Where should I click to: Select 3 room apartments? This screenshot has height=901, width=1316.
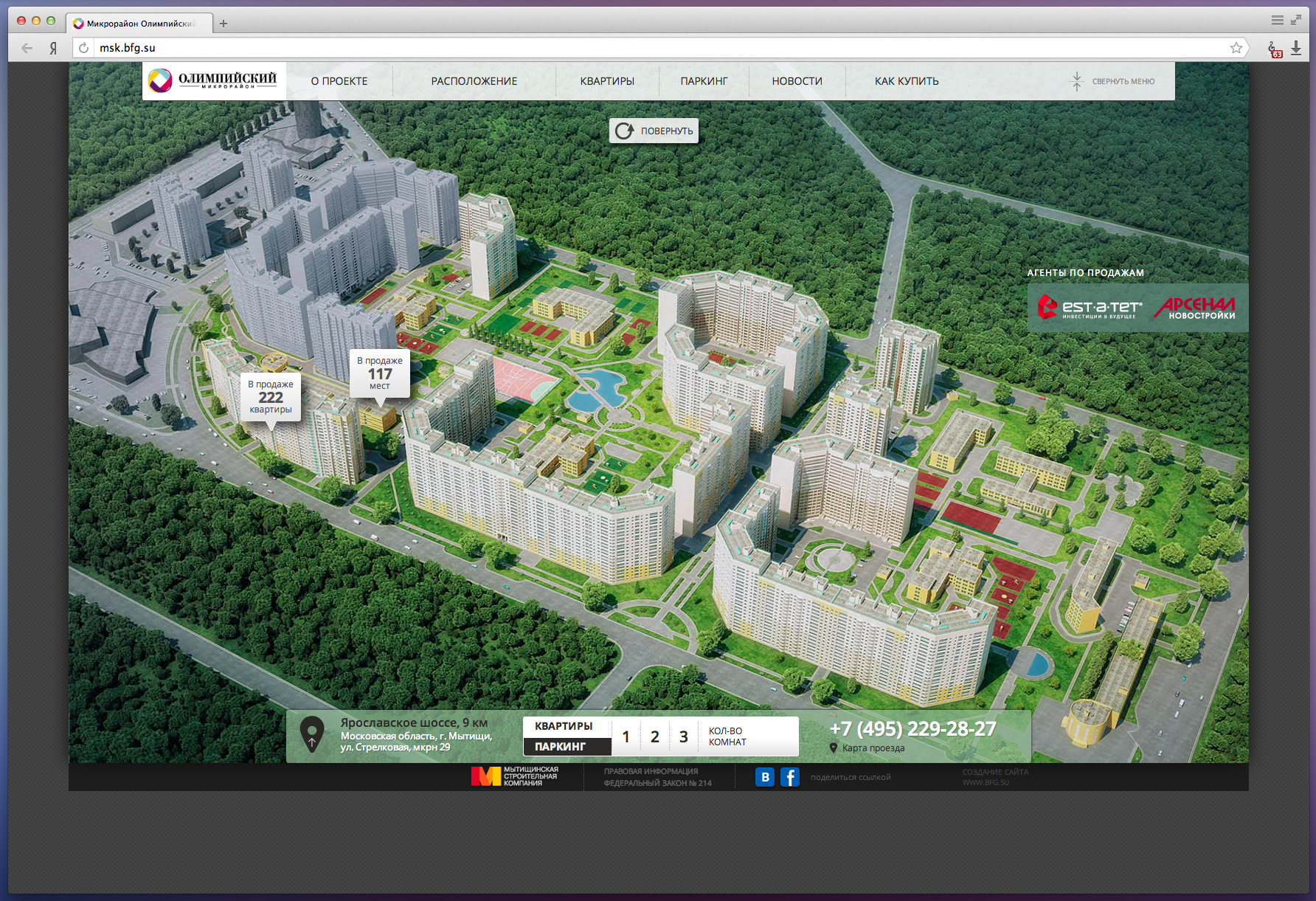point(683,736)
